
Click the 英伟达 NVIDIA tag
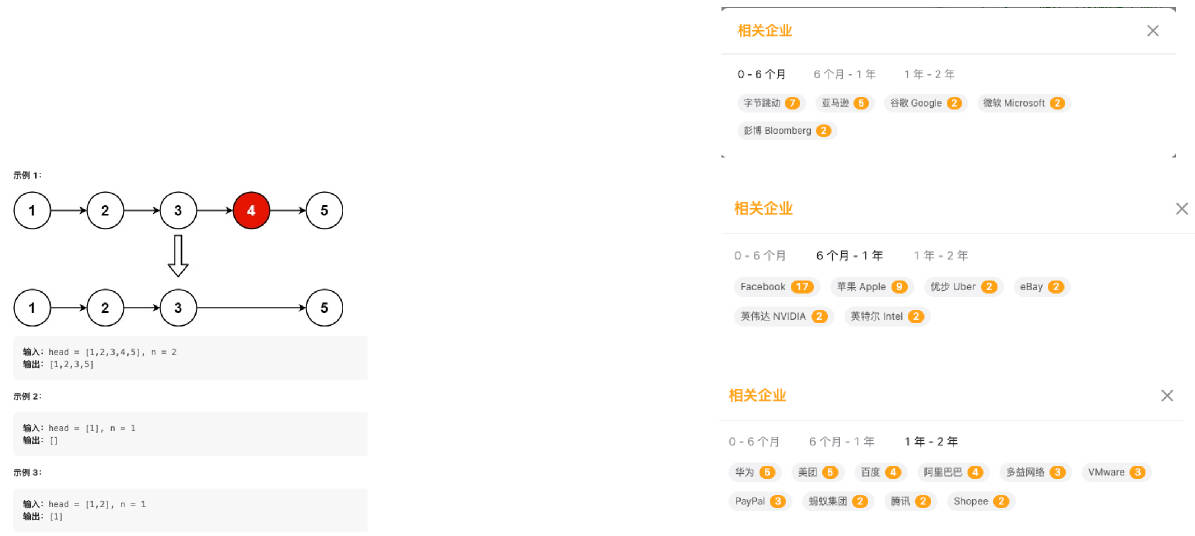[x=783, y=316]
